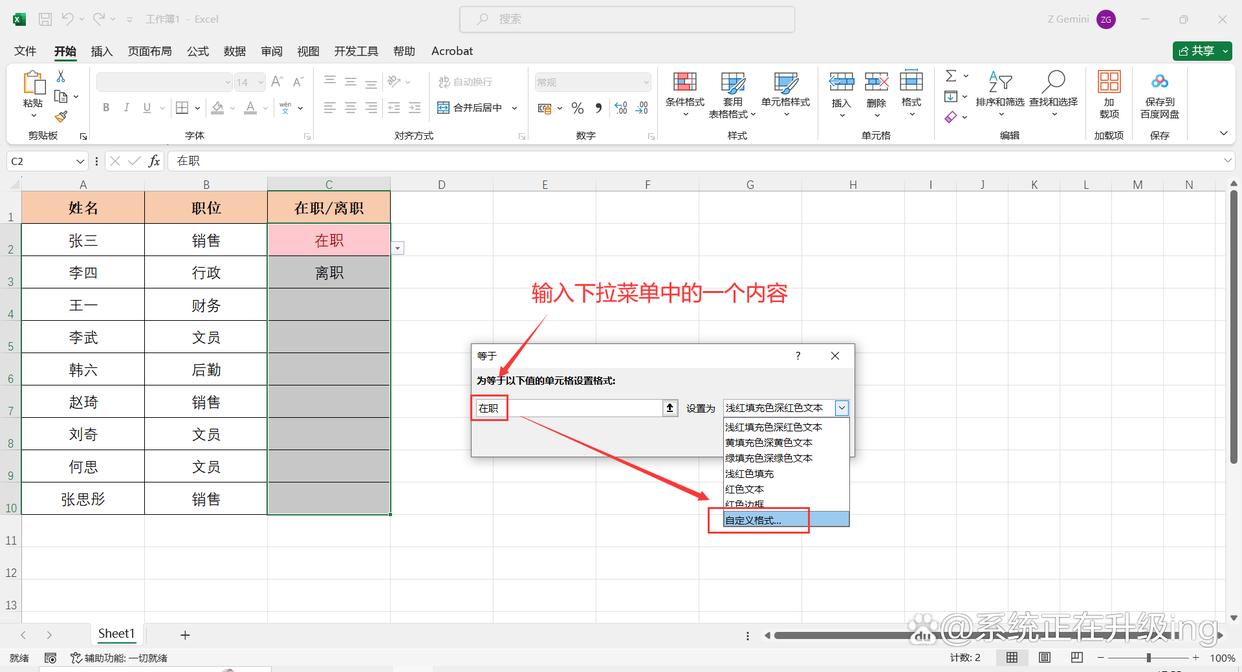
Task: Open Format as Table (套用表格格式)
Action: (x=733, y=94)
